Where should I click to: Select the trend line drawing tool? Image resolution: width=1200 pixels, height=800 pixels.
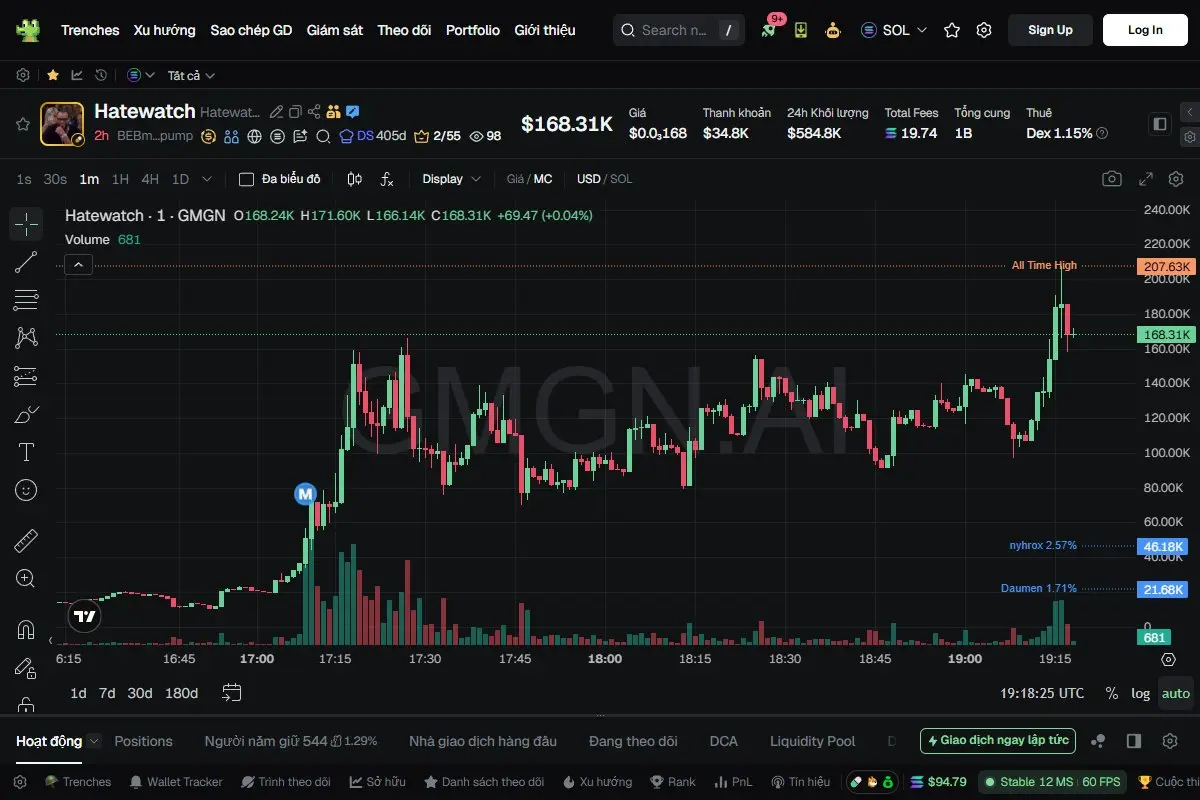(26, 262)
